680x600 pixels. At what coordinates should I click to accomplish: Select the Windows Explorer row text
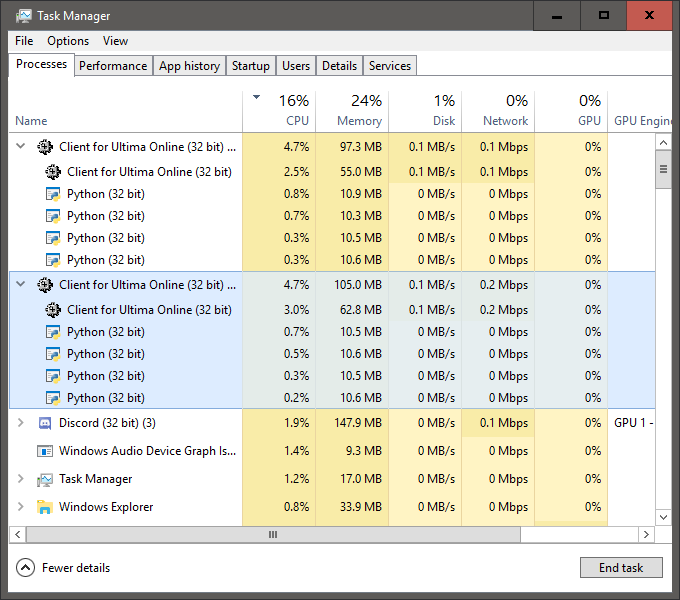pyautogui.click(x=106, y=507)
